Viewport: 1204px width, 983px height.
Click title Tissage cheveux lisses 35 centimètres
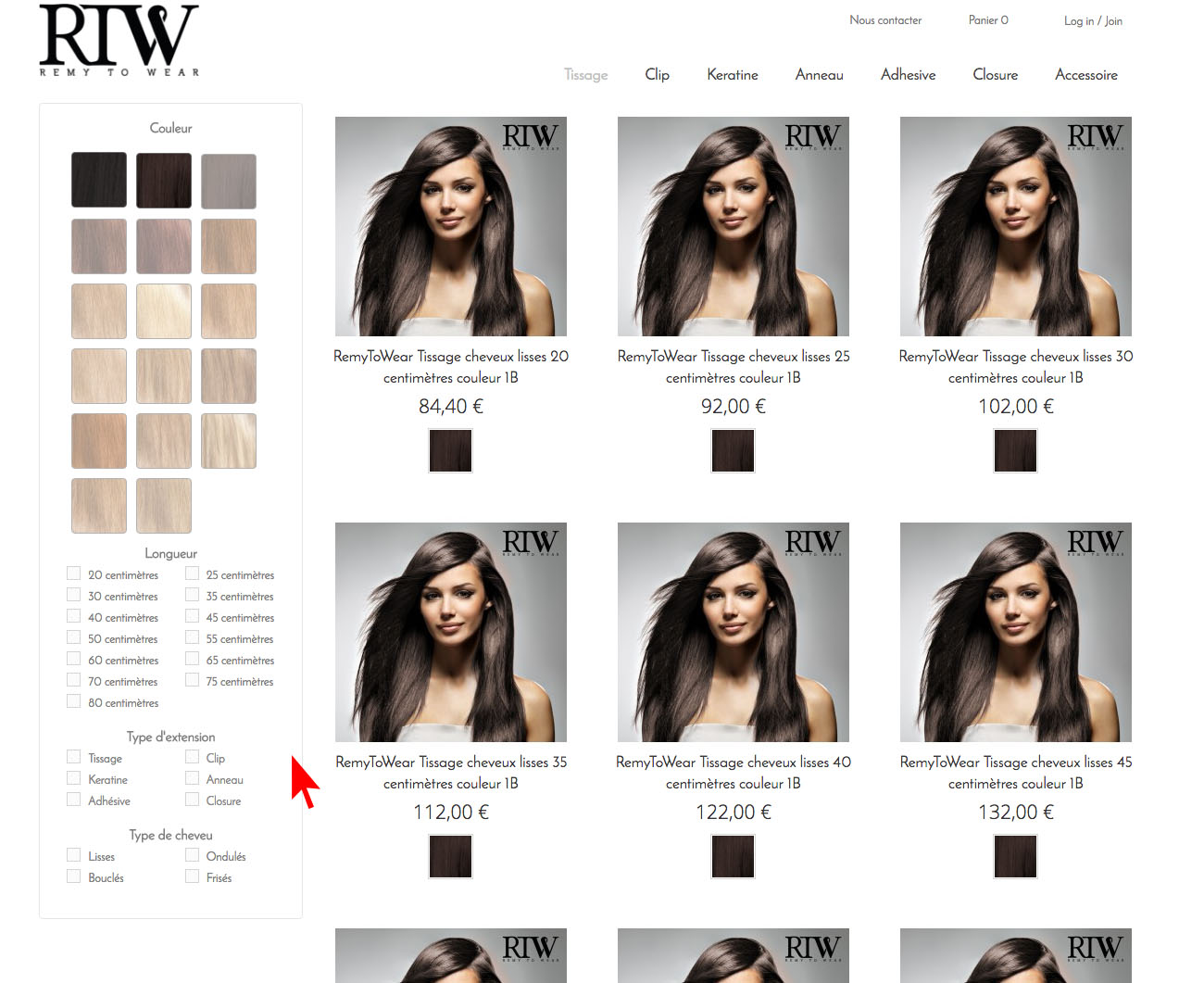coord(451,773)
